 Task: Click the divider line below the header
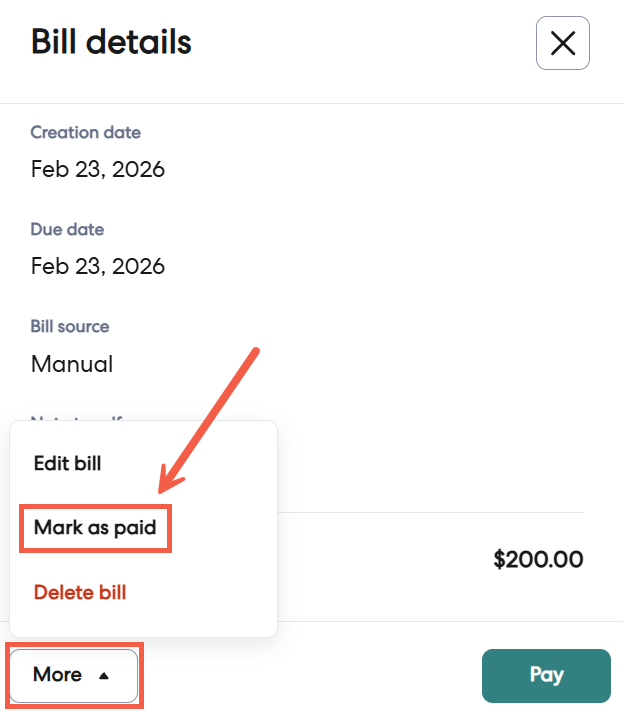311,104
